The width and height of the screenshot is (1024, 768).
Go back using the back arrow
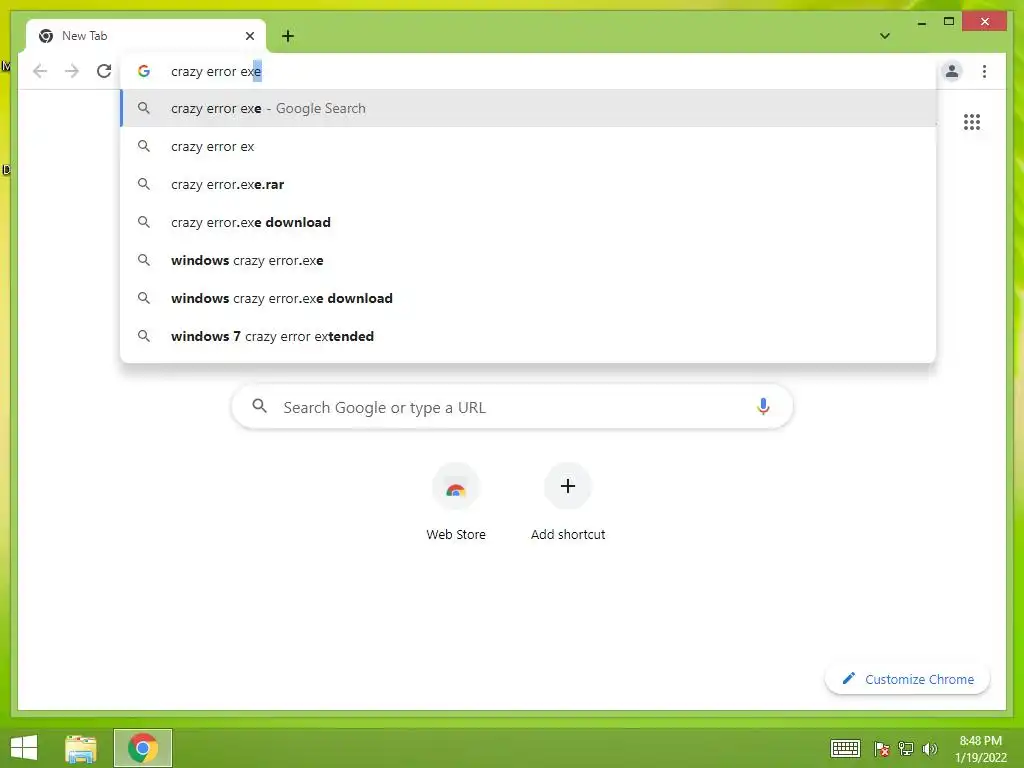point(40,71)
